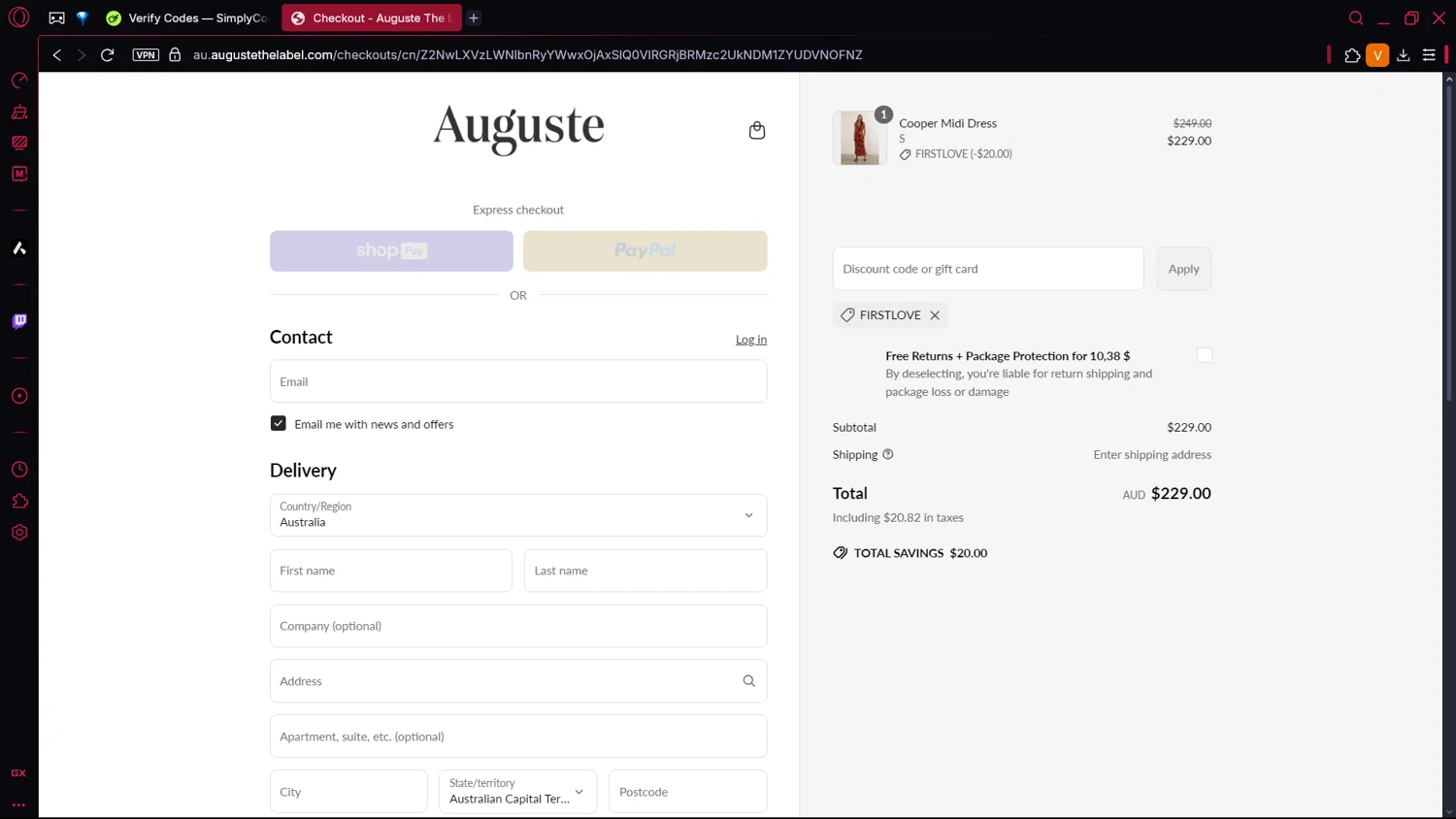The width and height of the screenshot is (1456, 819).
Task: Reload the checkout page
Action: [108, 55]
